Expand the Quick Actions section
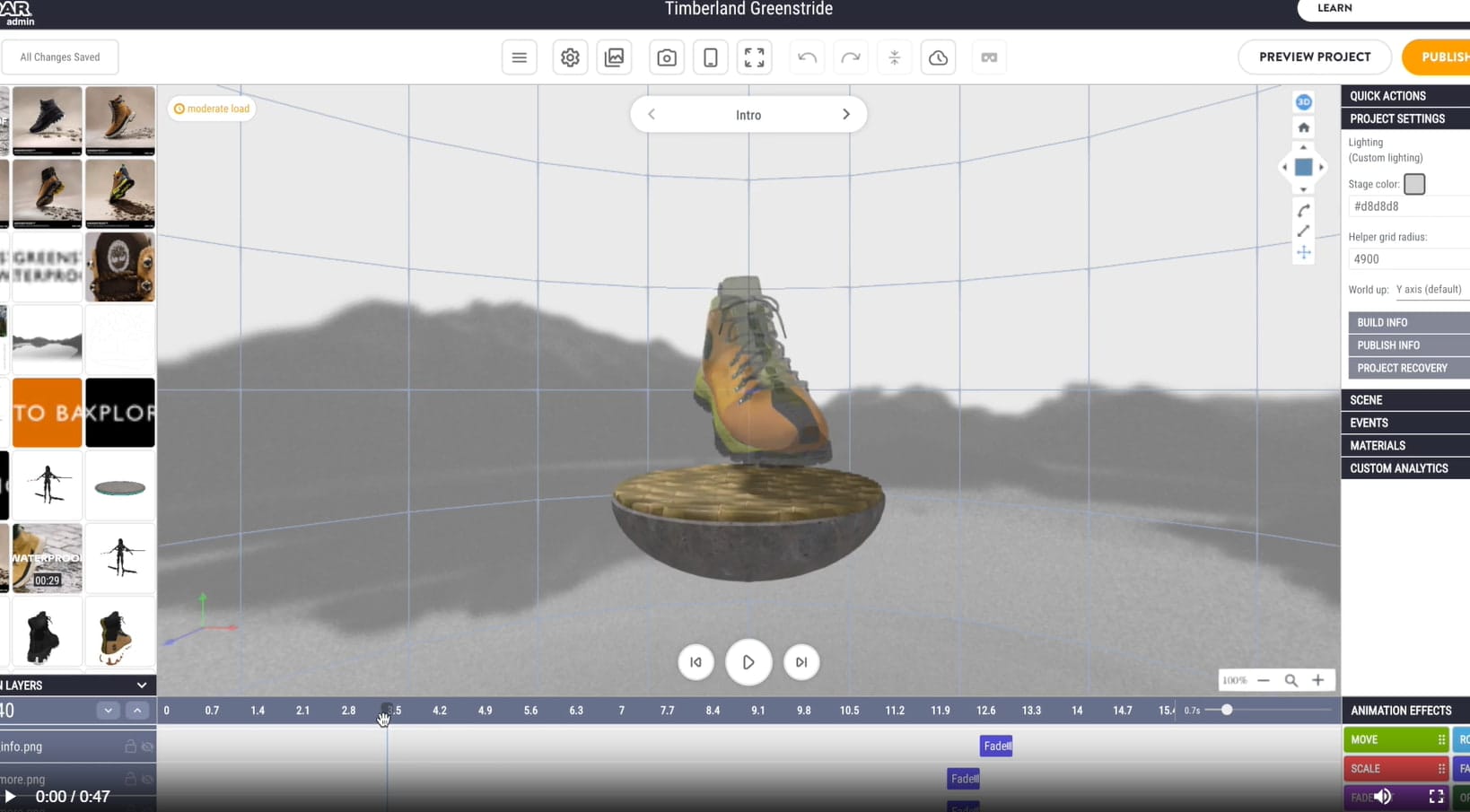This screenshot has width=1470, height=812. pos(1405,96)
